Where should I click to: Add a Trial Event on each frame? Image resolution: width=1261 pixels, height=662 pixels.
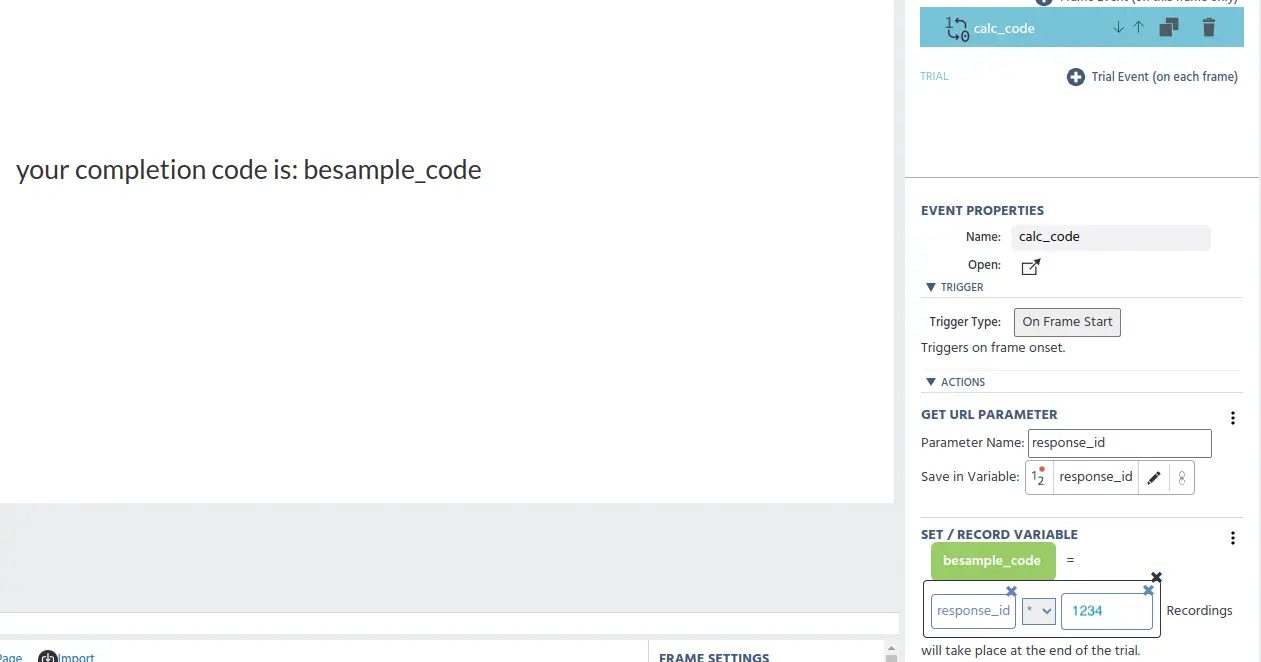tap(1152, 77)
